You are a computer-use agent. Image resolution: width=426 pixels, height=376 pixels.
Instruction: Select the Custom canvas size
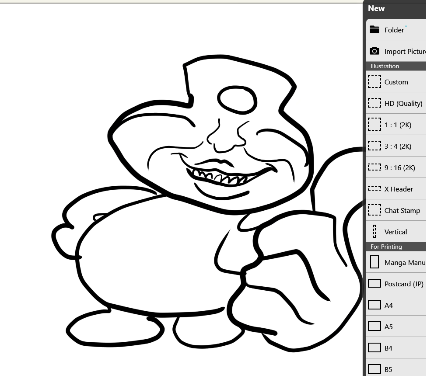click(x=396, y=82)
